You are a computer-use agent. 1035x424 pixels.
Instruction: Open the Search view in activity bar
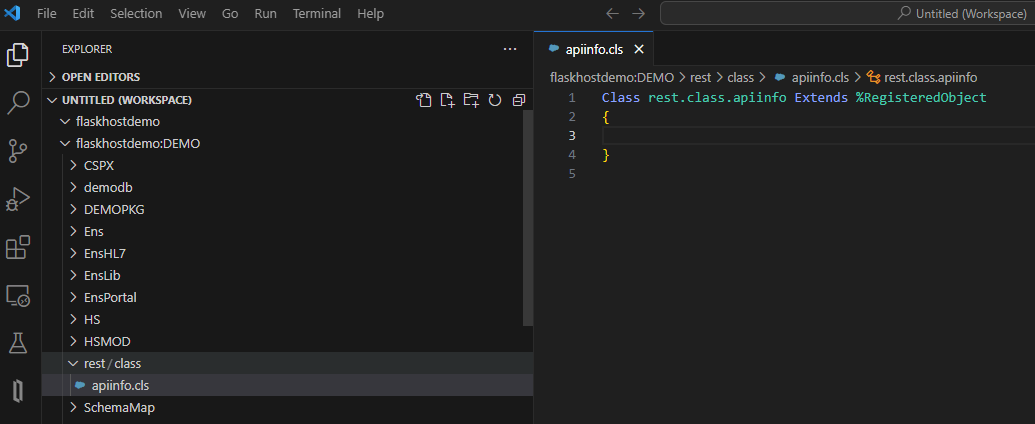(x=18, y=102)
